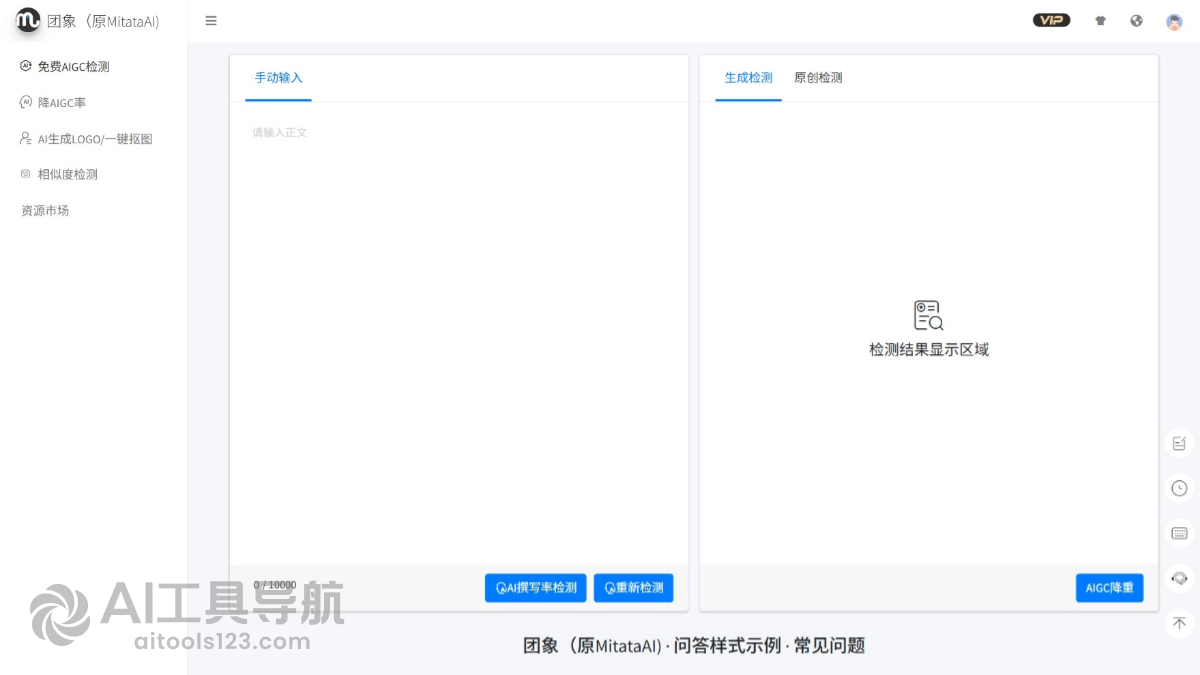The width and height of the screenshot is (1200, 675).
Task: Open the user avatar menu
Action: [x=1174, y=21]
